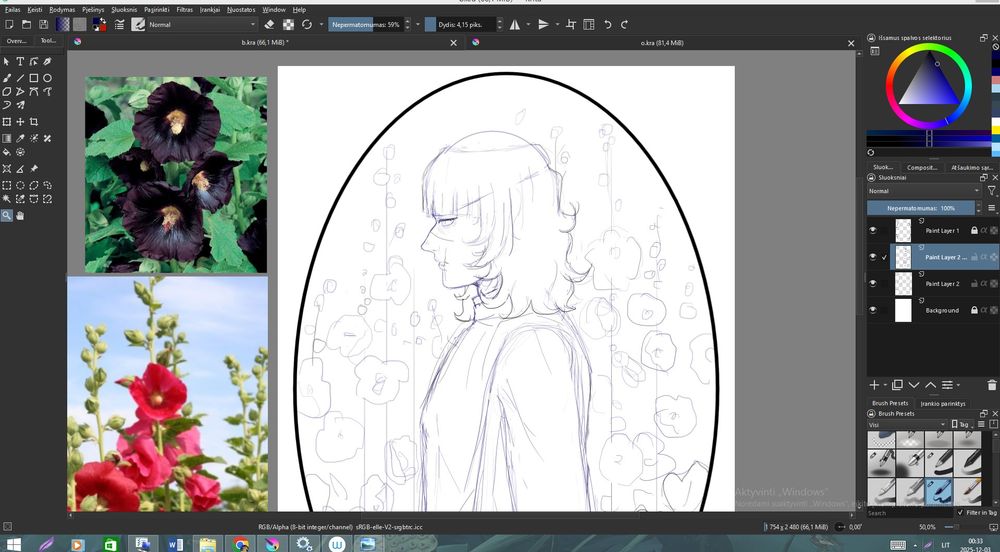
Task: Switch to the Composit... docker tab
Action: pyautogui.click(x=922, y=168)
